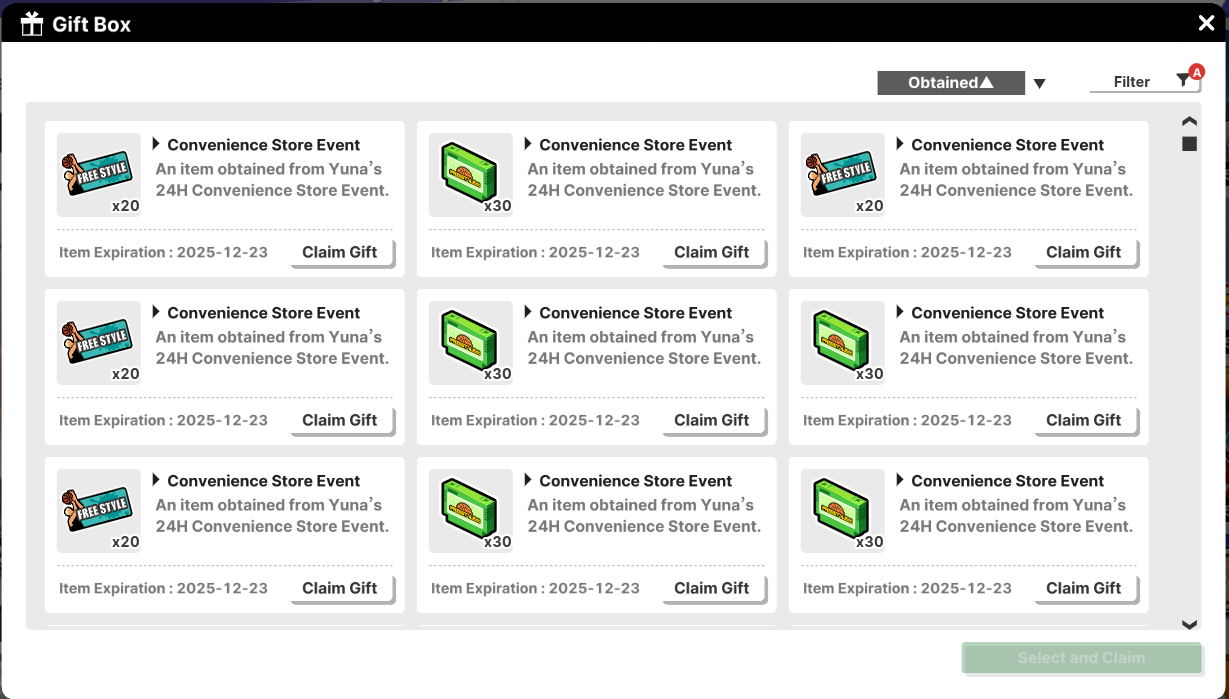The width and height of the screenshot is (1229, 699).
Task: Click the green cartridge icon in top-middle card
Action: [x=470, y=174]
